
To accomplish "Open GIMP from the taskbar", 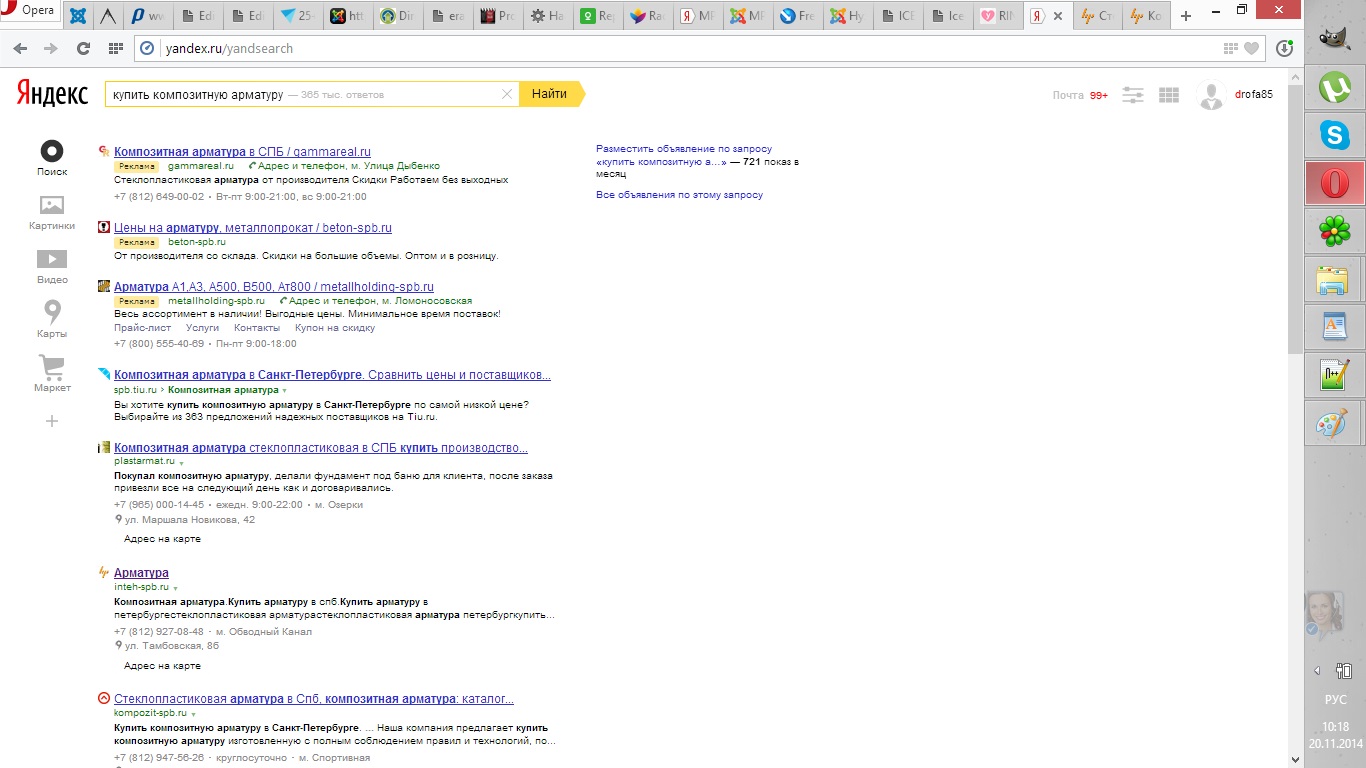I will point(1334,40).
